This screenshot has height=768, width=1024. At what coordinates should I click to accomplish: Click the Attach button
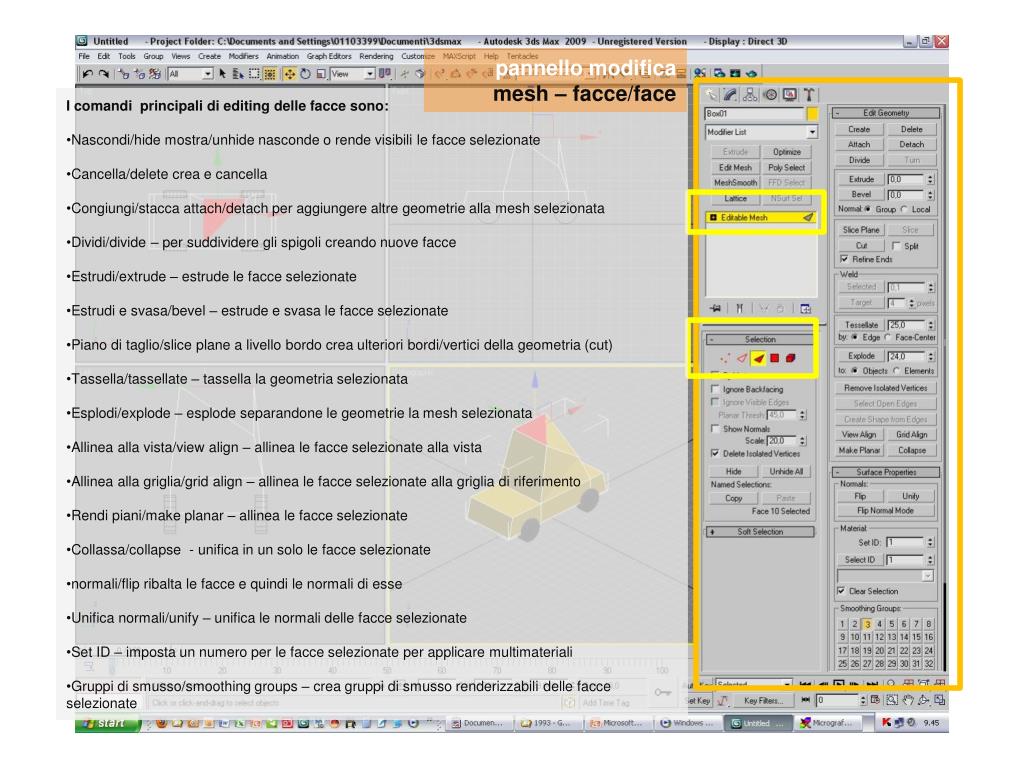pos(859,144)
